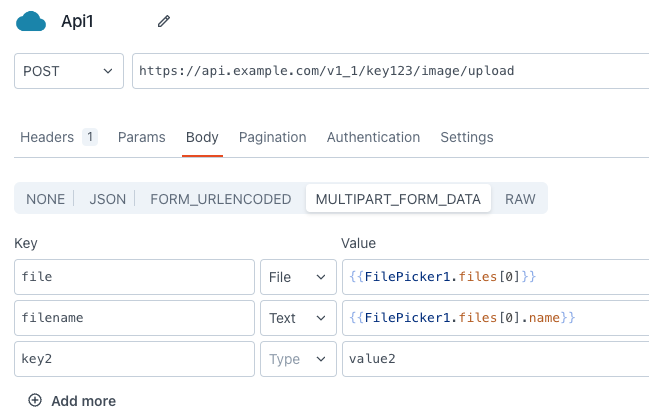The width and height of the screenshot is (649, 420).
Task: Click the plus icon beside Add more
Action: pos(35,400)
